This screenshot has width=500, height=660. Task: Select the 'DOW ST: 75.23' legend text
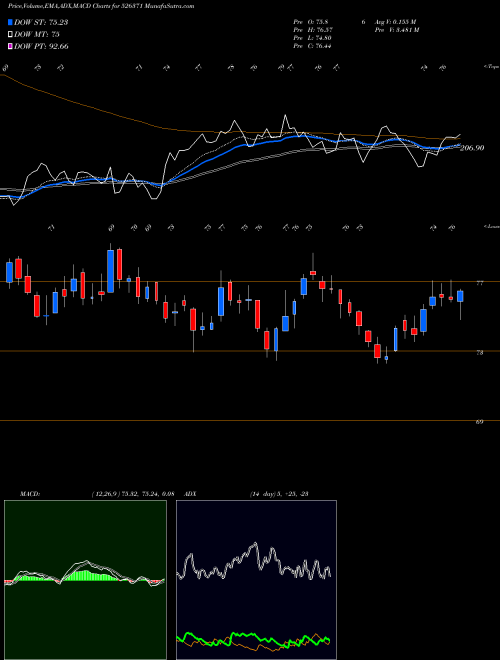click(41, 22)
